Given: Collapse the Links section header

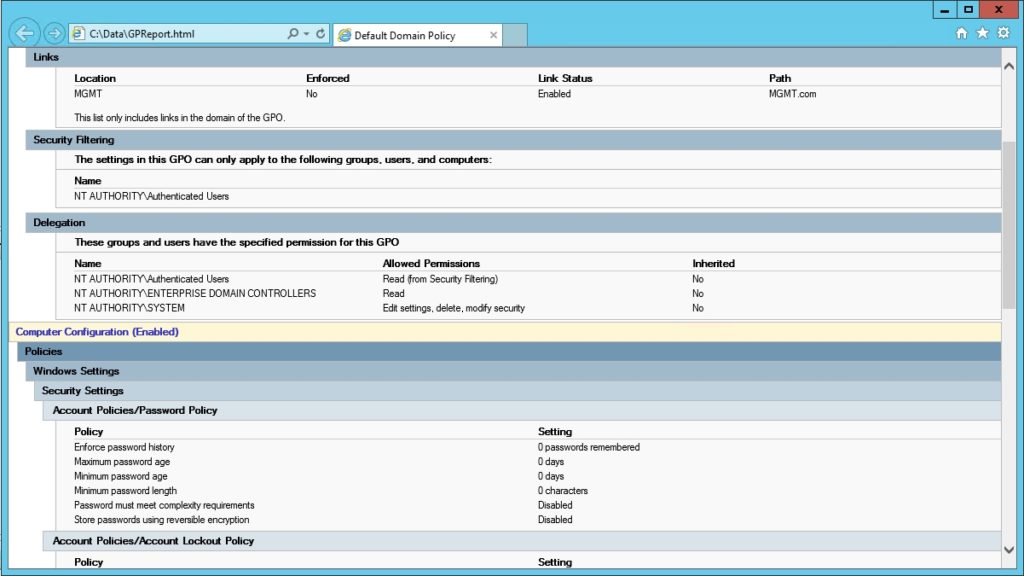Looking at the screenshot, I should click(x=513, y=57).
